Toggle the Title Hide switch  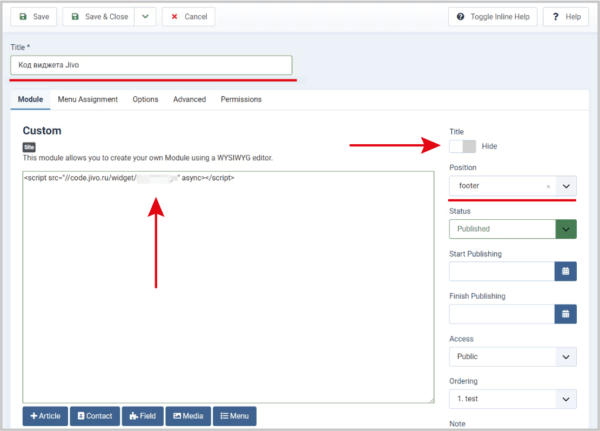tap(463, 146)
